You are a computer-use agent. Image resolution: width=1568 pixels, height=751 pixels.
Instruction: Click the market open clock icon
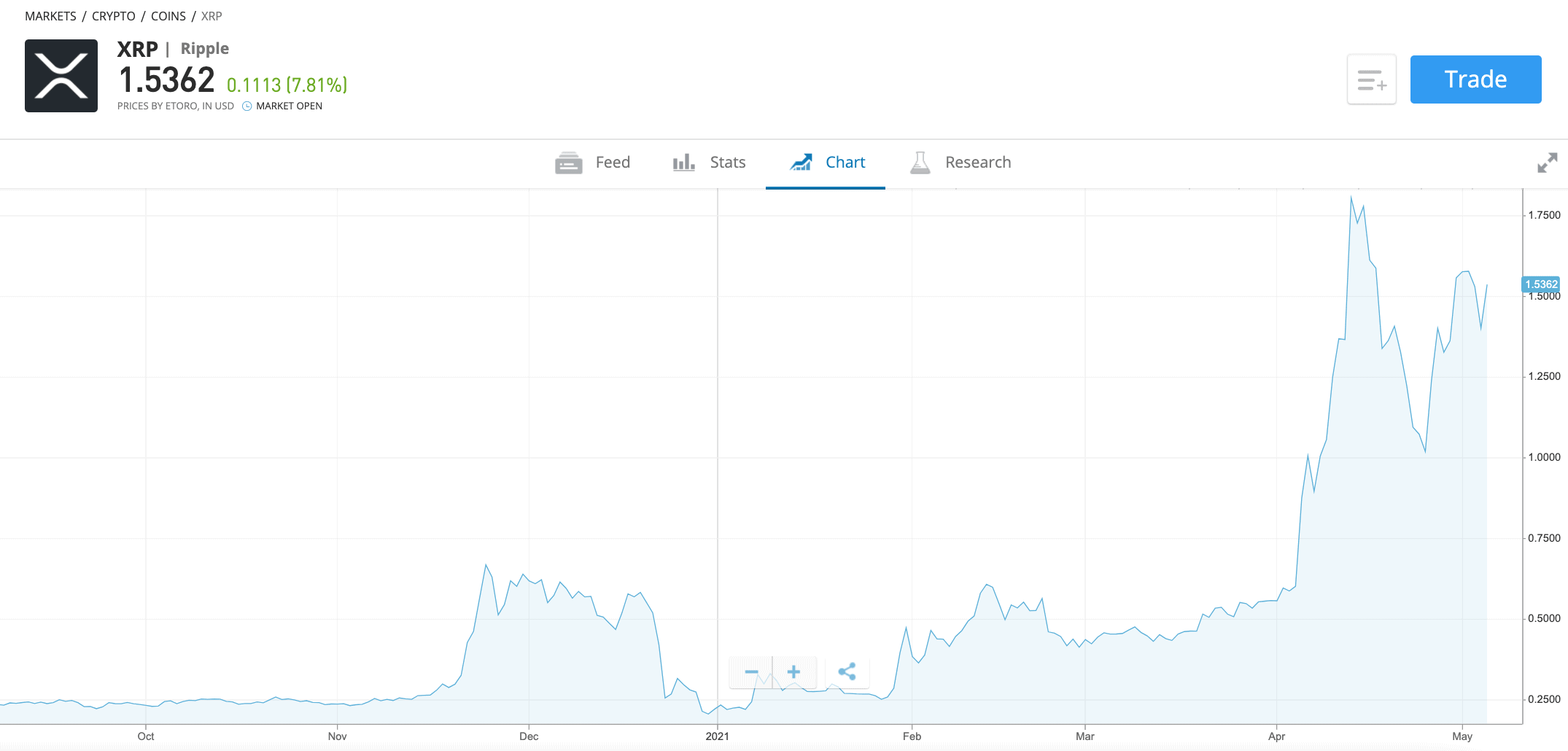click(x=247, y=106)
